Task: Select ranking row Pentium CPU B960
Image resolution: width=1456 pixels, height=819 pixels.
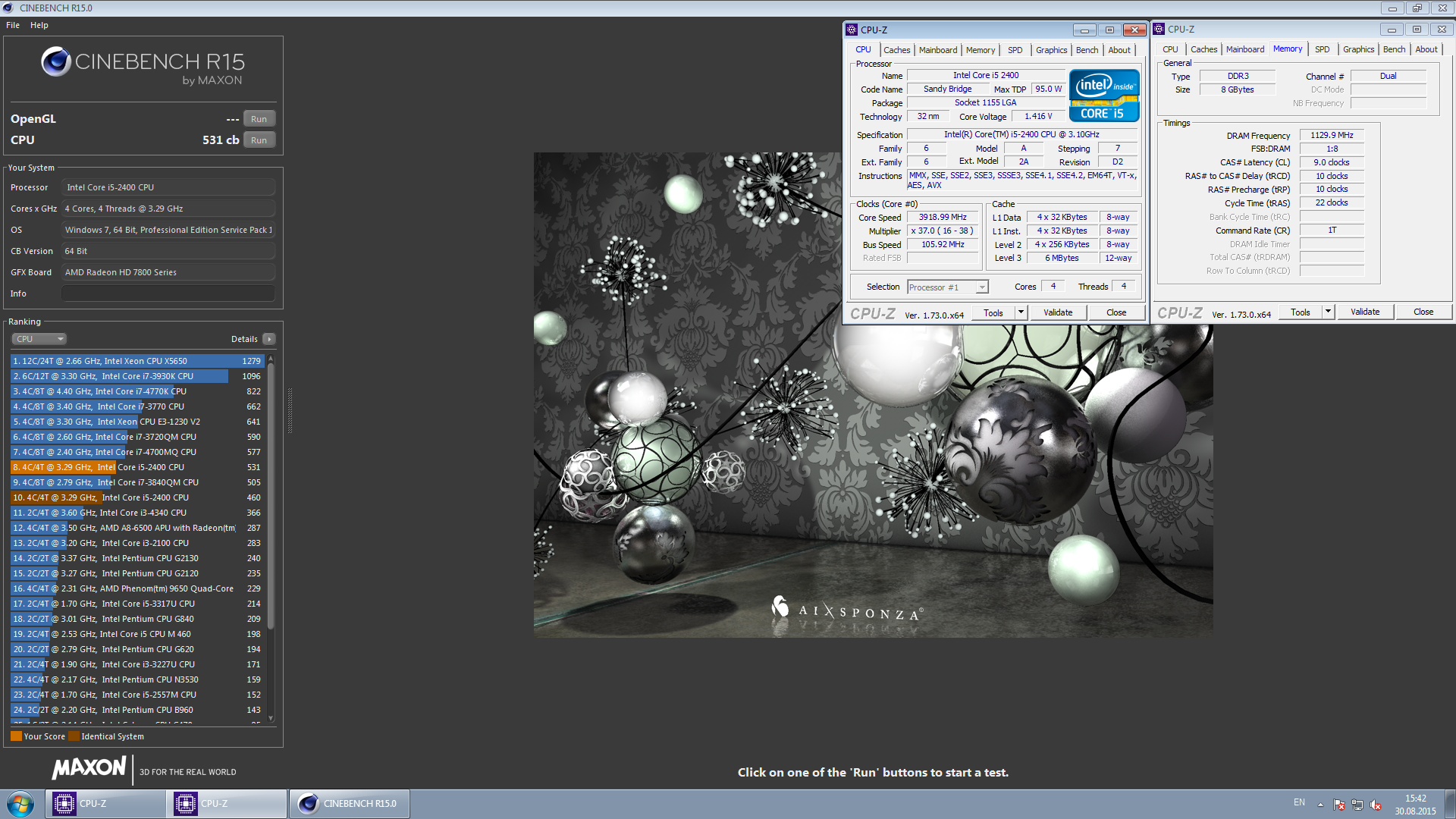Action: pos(136,710)
